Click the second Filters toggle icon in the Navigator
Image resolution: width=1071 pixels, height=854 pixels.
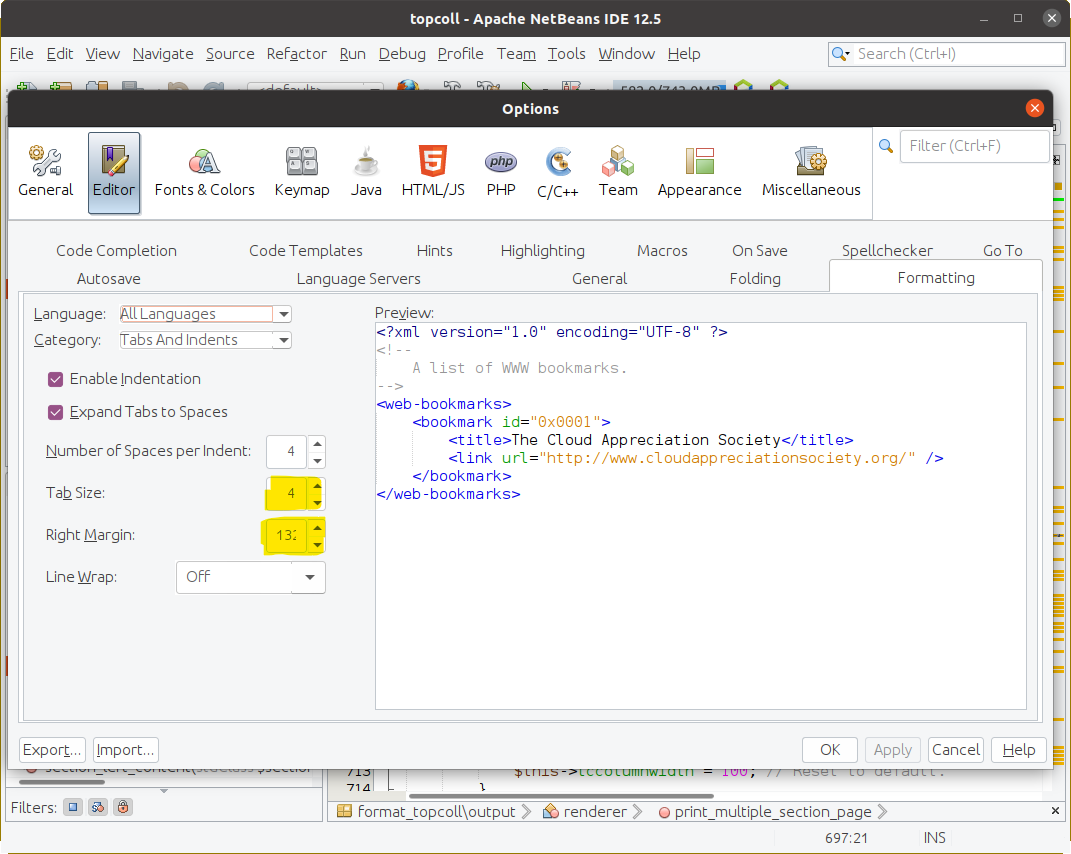click(98, 807)
